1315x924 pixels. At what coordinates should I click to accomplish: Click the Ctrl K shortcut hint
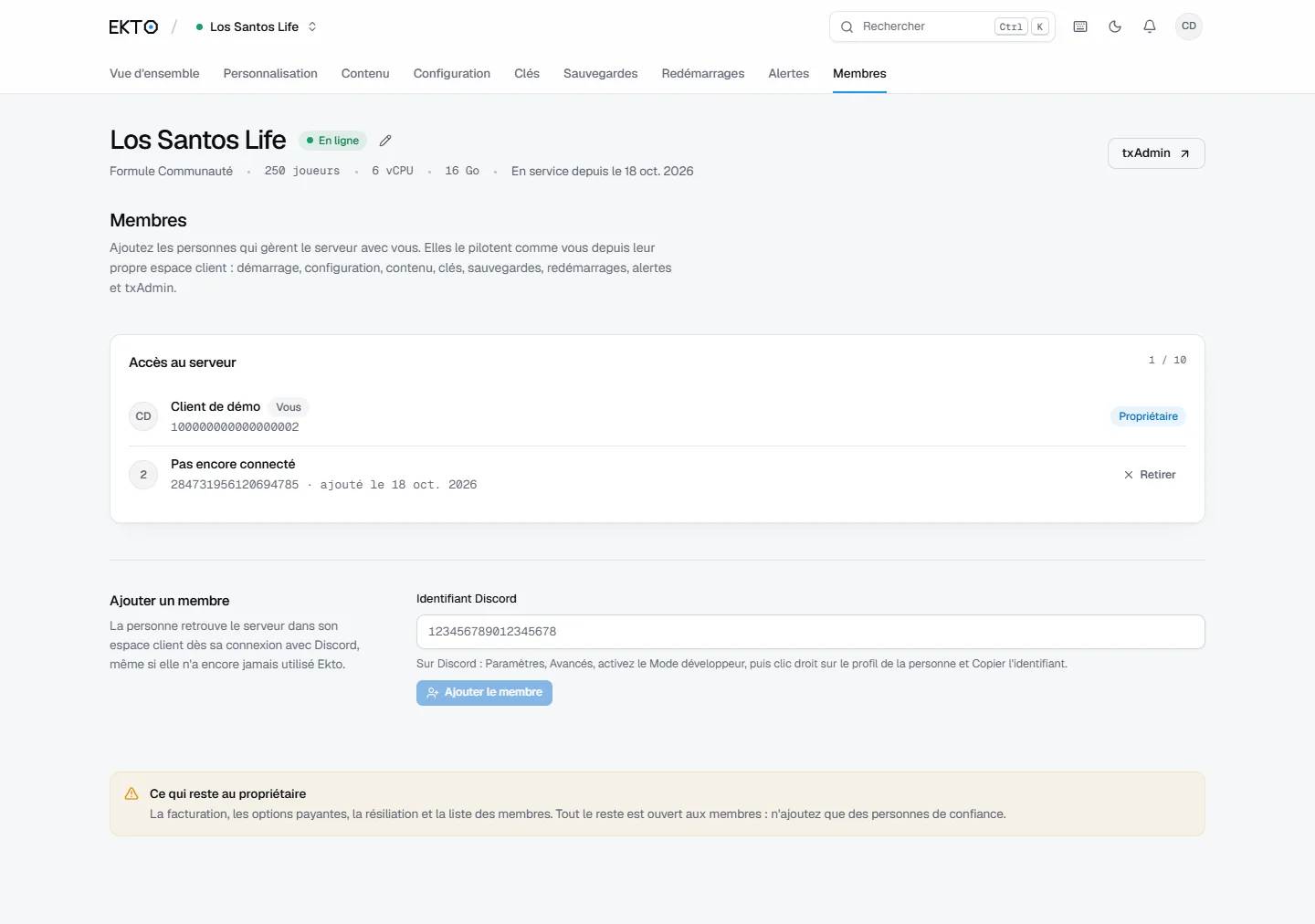(x=1021, y=27)
